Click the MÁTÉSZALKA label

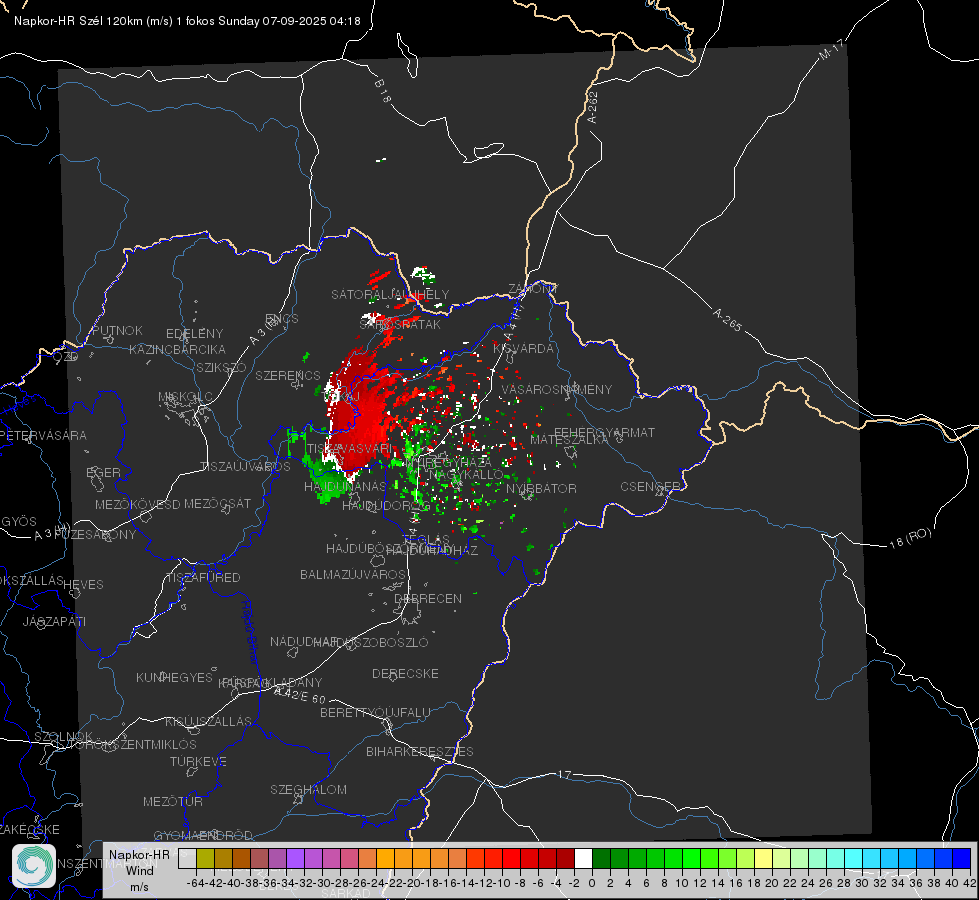tap(569, 440)
